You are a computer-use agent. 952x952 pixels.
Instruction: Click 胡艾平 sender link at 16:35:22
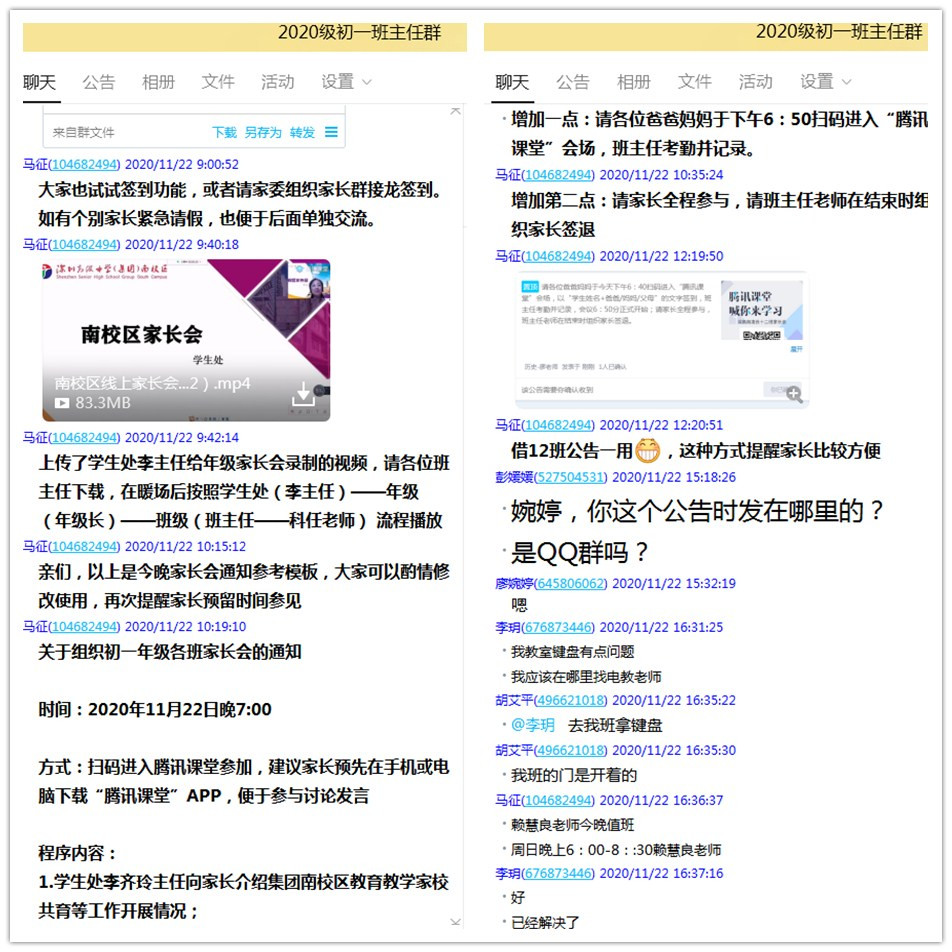tap(551, 700)
